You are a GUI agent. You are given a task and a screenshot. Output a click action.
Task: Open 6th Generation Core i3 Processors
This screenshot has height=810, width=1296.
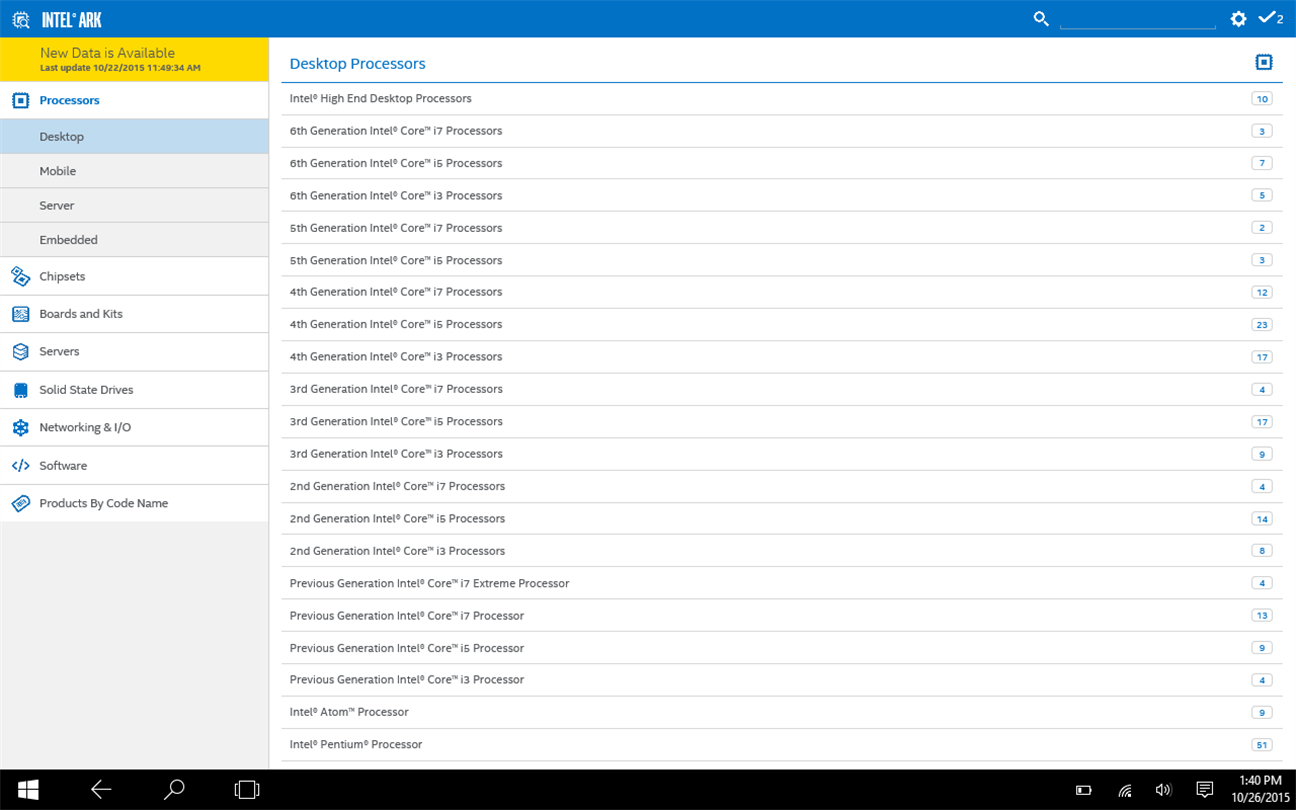(x=782, y=196)
